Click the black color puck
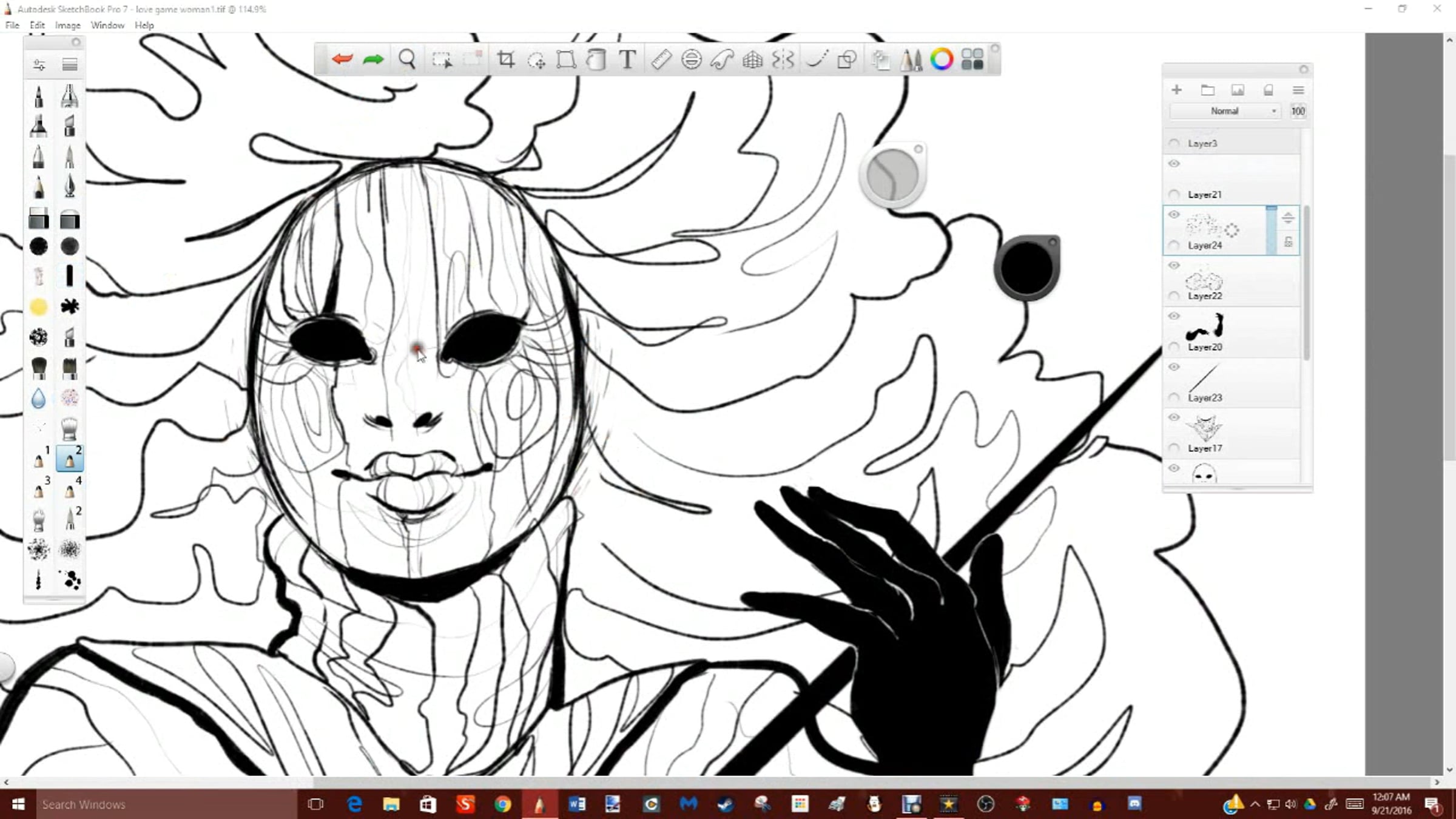The width and height of the screenshot is (1456, 819). coord(1026,268)
